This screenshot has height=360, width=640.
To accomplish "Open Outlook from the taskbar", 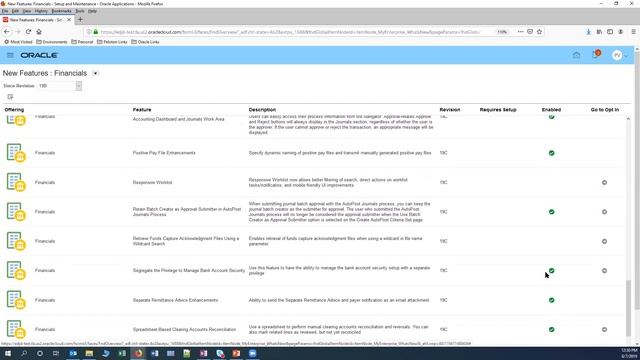I will 73,353.
